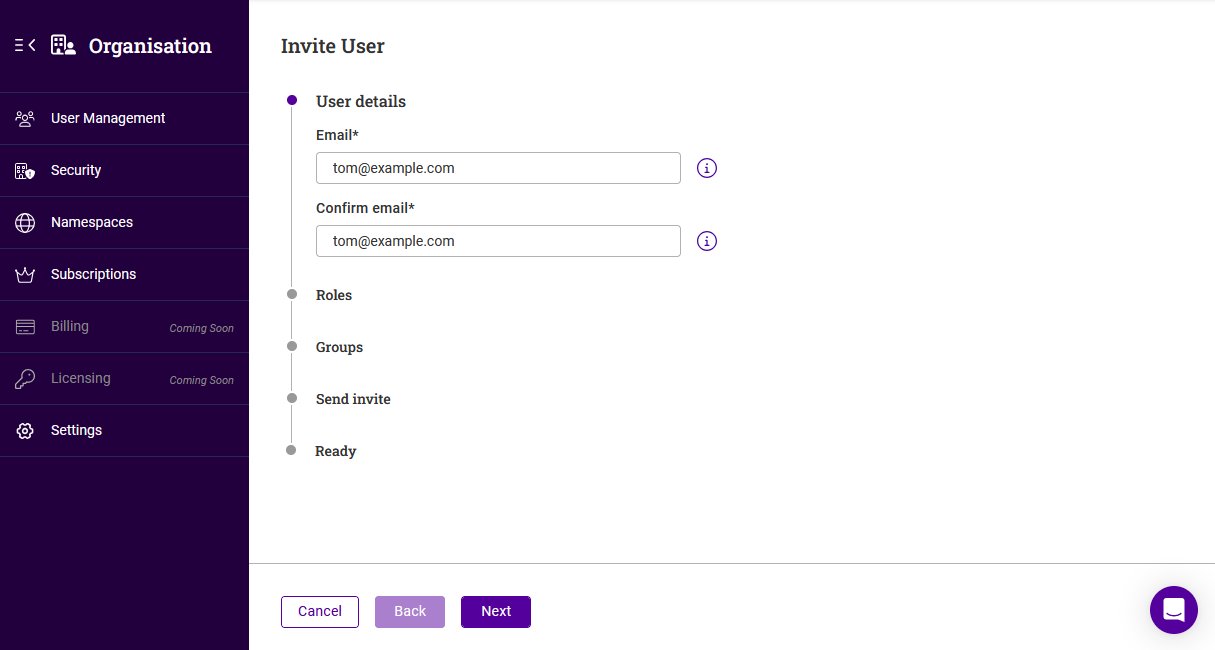Click the Namespaces globe icon
1215x650 pixels.
click(x=25, y=222)
